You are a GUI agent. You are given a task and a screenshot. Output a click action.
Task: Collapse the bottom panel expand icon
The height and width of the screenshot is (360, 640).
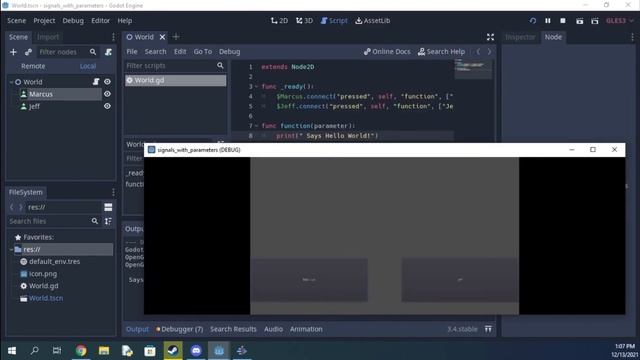click(x=488, y=329)
